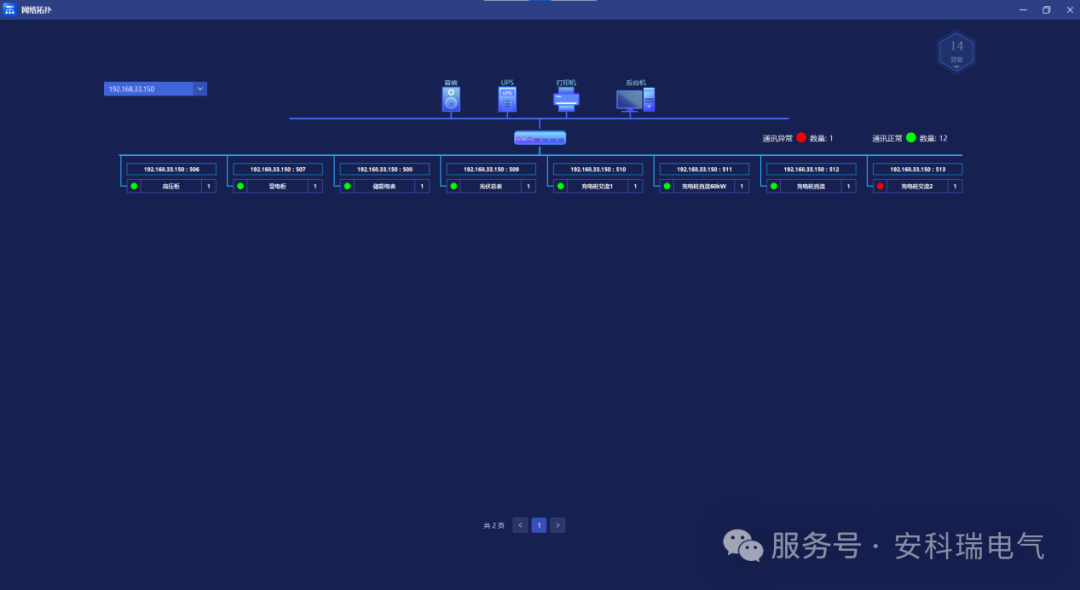Viewport: 1080px width, 590px height.
Task: Click the red 通讯异常 indicator dot
Action: coord(800,137)
